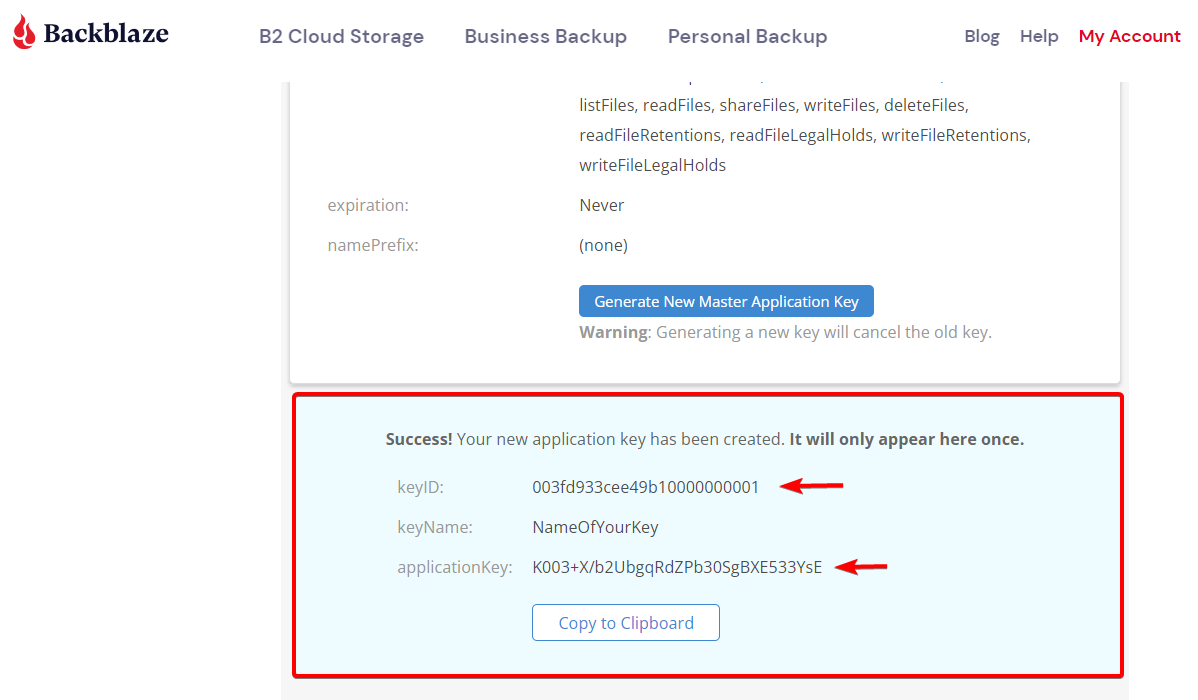Click the namePrefix: label
Screen dimensions: 1198x700
coord(373,245)
